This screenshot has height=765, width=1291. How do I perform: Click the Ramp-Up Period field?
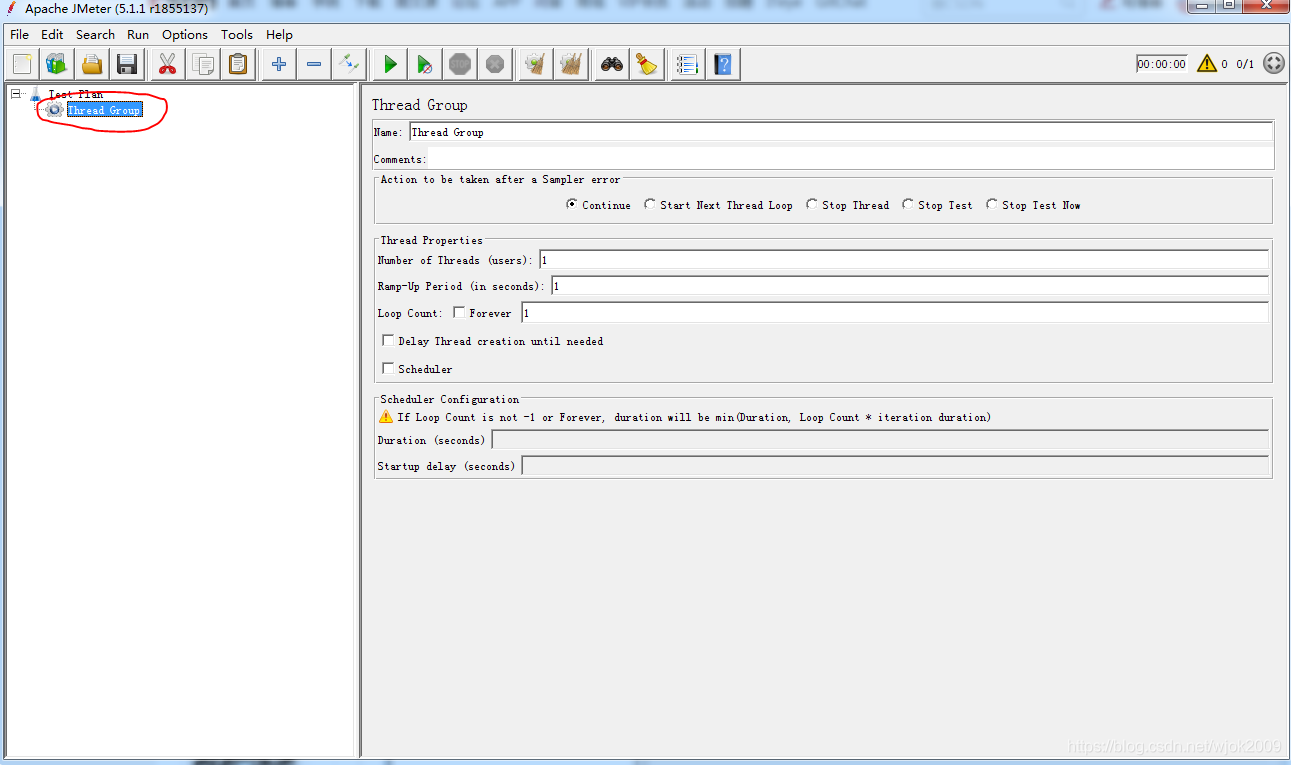click(909, 286)
